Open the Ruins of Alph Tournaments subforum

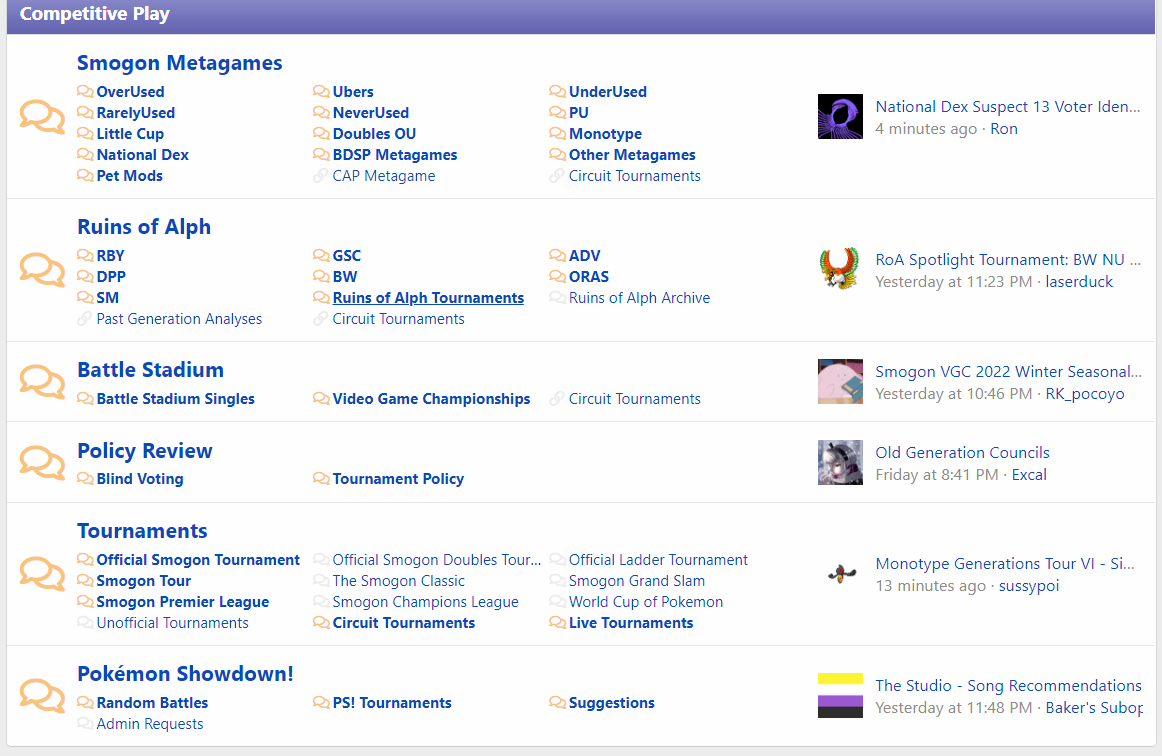428,298
